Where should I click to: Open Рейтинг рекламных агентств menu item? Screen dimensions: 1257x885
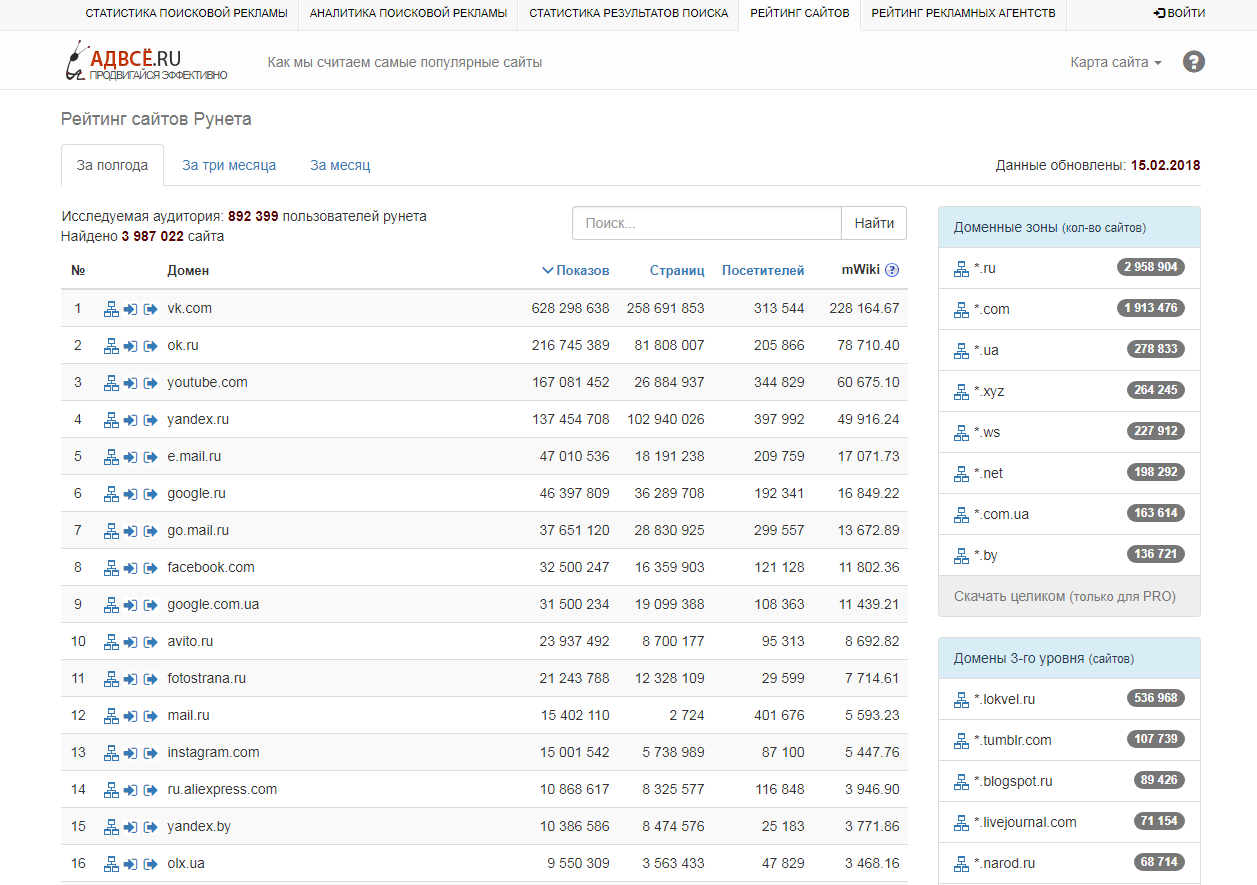963,14
